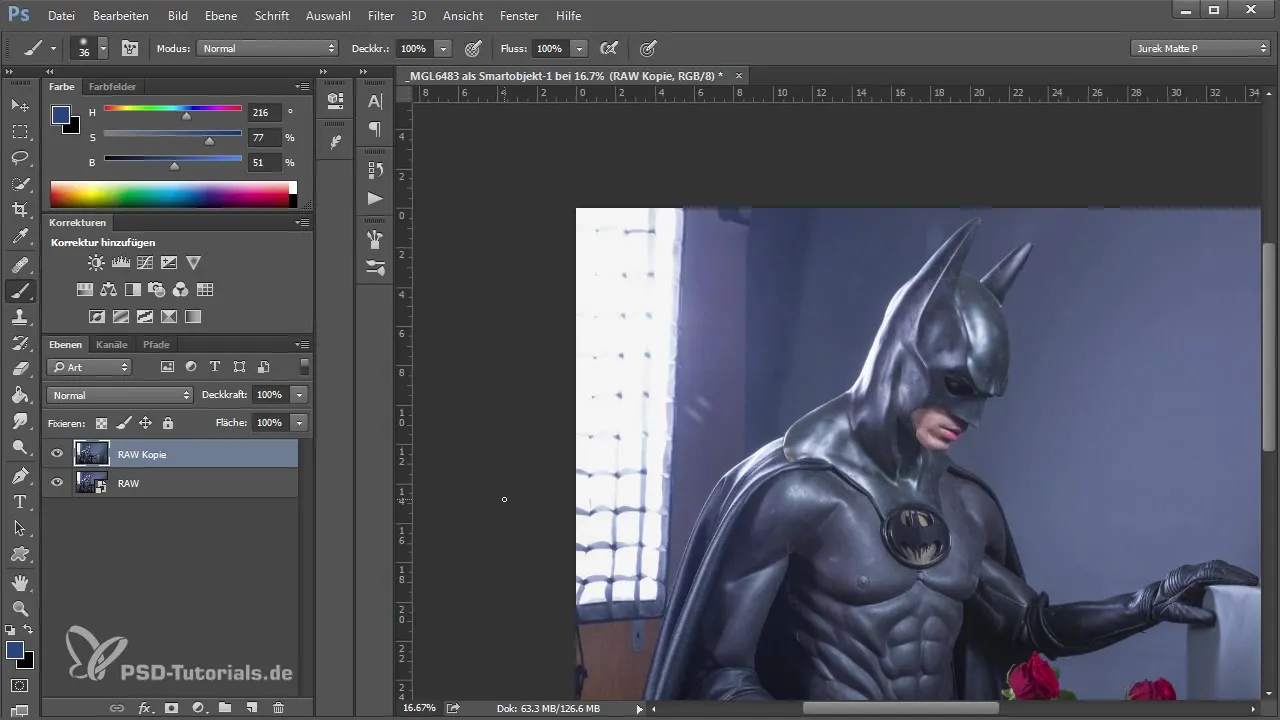Select the Path Selection arrow tool
Image resolution: width=1280 pixels, height=720 pixels.
pyautogui.click(x=20, y=528)
